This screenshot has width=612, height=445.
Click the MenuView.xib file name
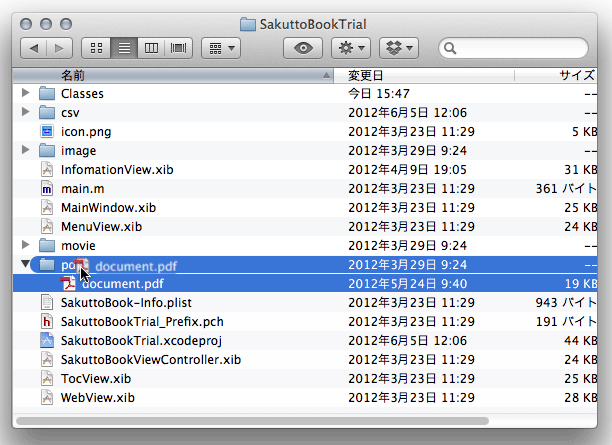(x=101, y=227)
